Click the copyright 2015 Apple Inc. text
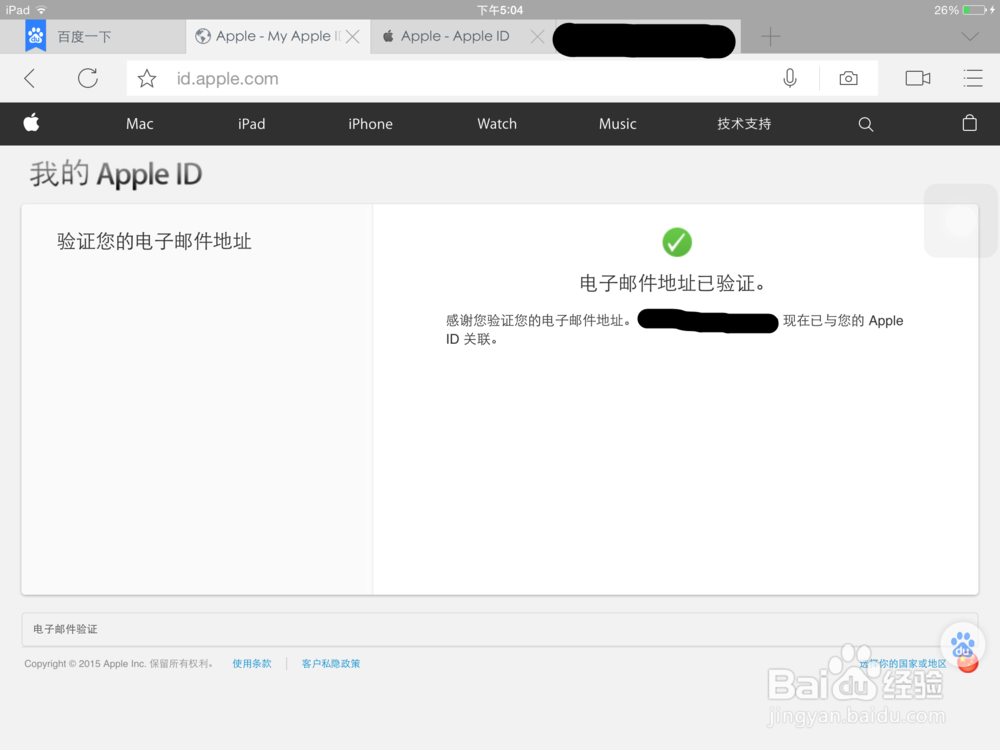This screenshot has height=750, width=1000. (x=119, y=663)
